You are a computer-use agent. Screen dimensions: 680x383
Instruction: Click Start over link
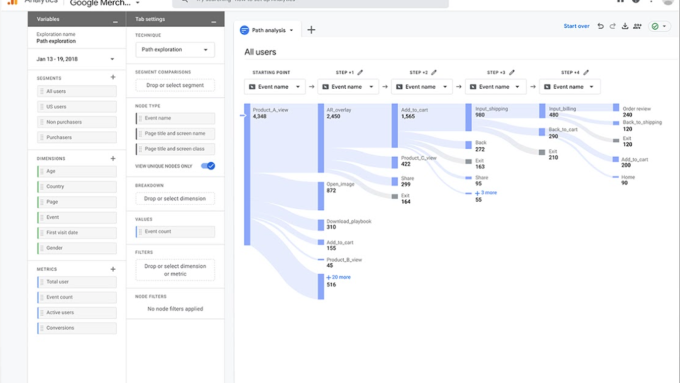click(576, 26)
